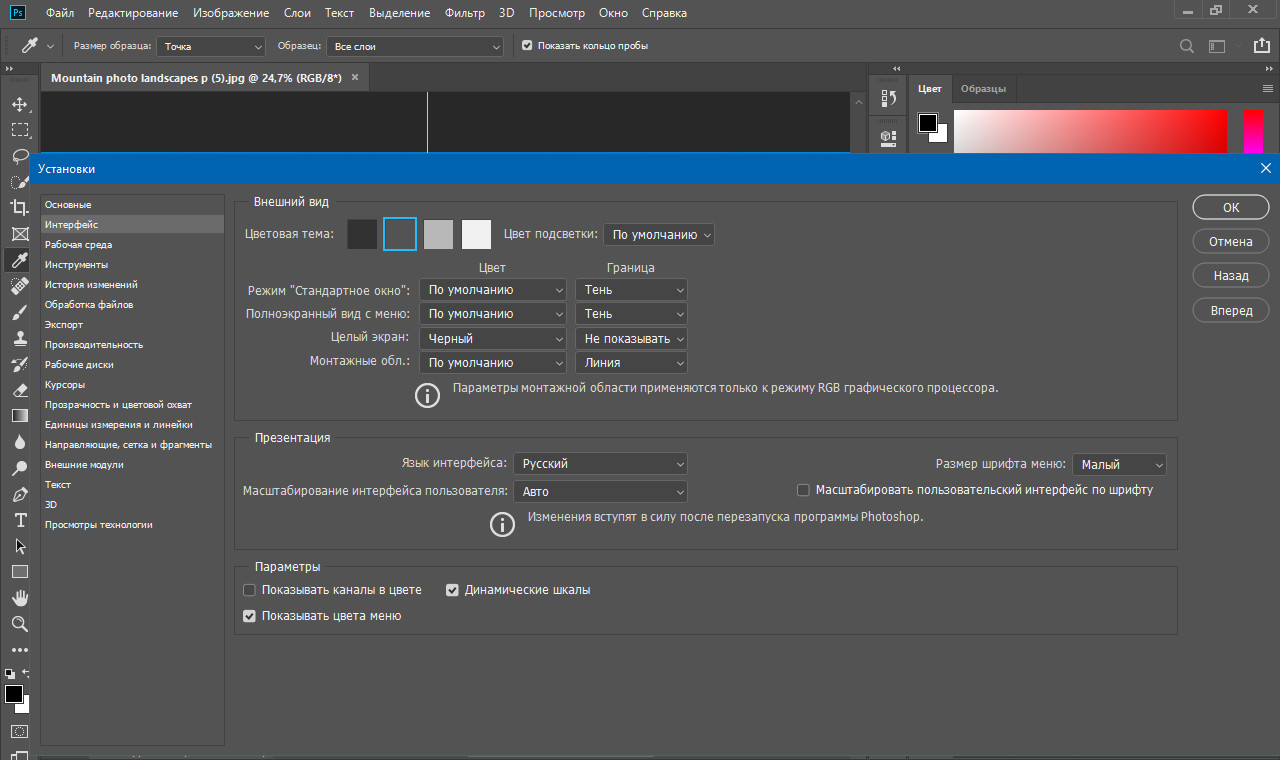The height and width of the screenshot is (760, 1280).
Task: Open Монтажные обл. border dropdown Линия
Action: (x=631, y=363)
